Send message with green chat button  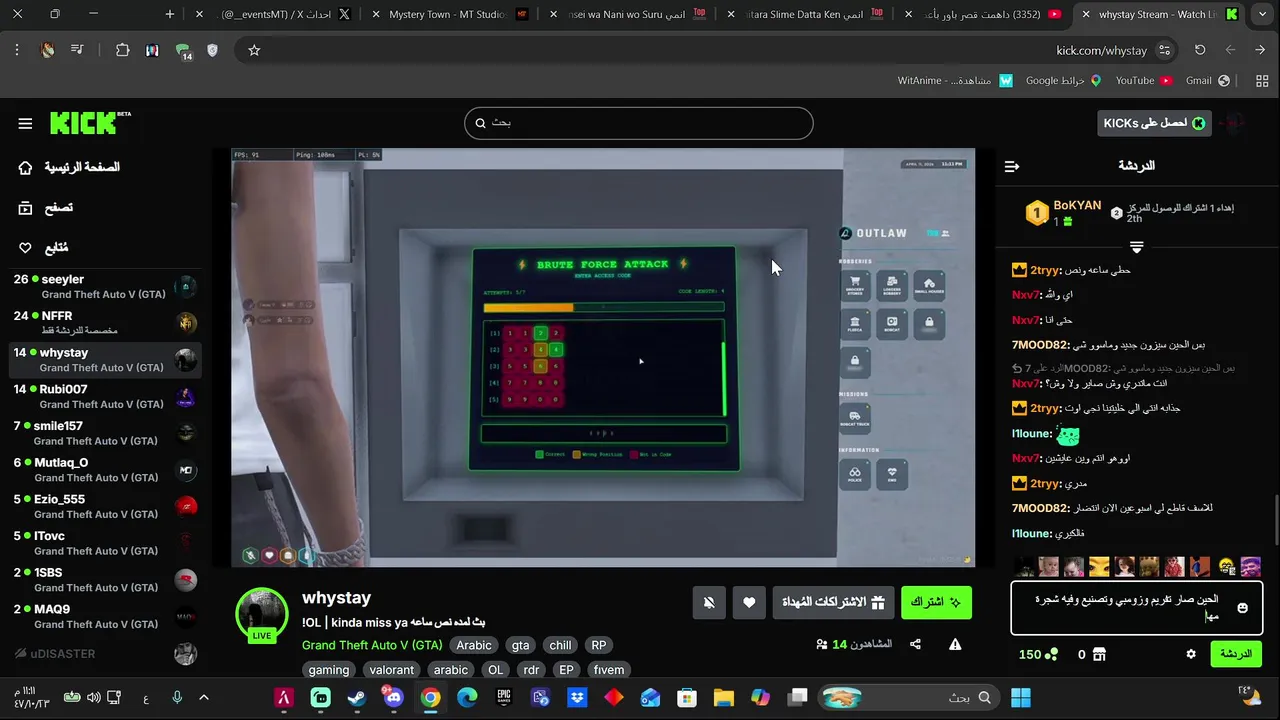tap(1236, 654)
